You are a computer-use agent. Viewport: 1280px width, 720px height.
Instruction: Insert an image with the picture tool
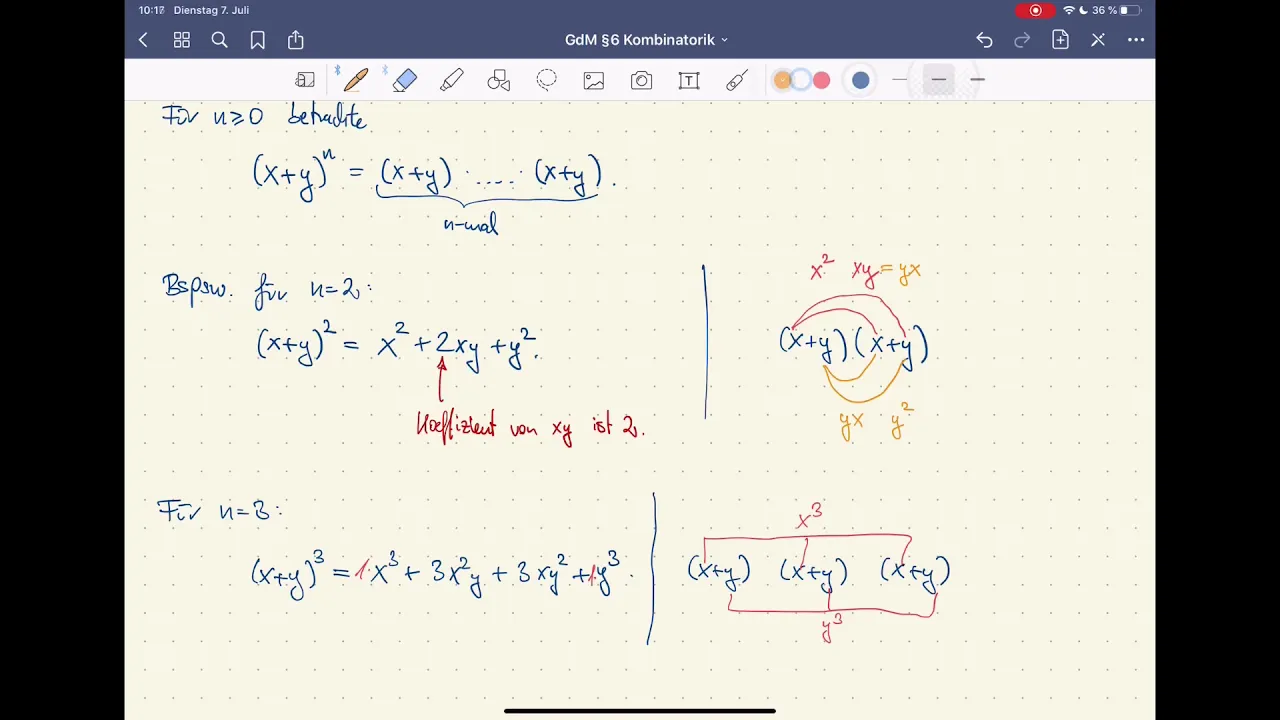click(x=594, y=80)
